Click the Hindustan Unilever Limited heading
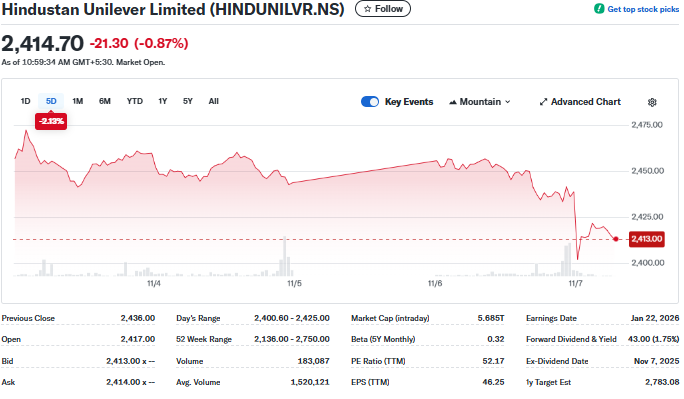684x399 pixels. click(173, 9)
